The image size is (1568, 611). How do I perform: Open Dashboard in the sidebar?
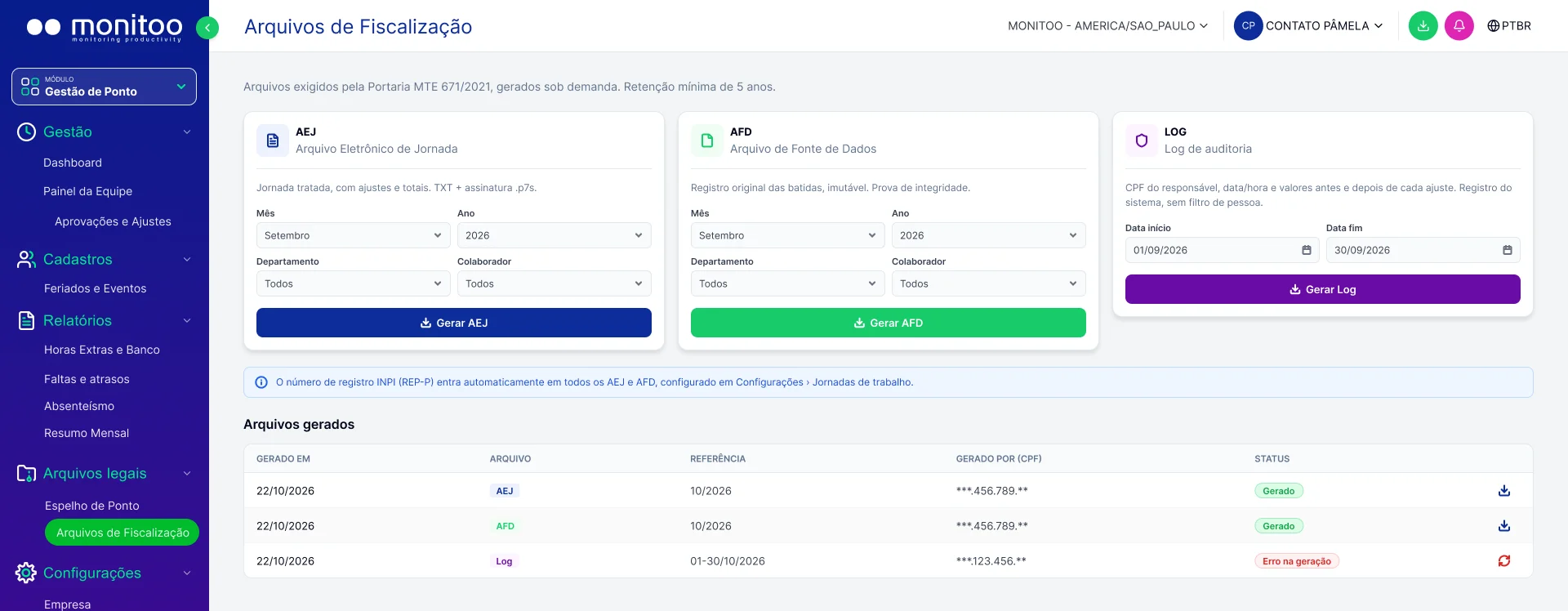pyautogui.click(x=73, y=163)
